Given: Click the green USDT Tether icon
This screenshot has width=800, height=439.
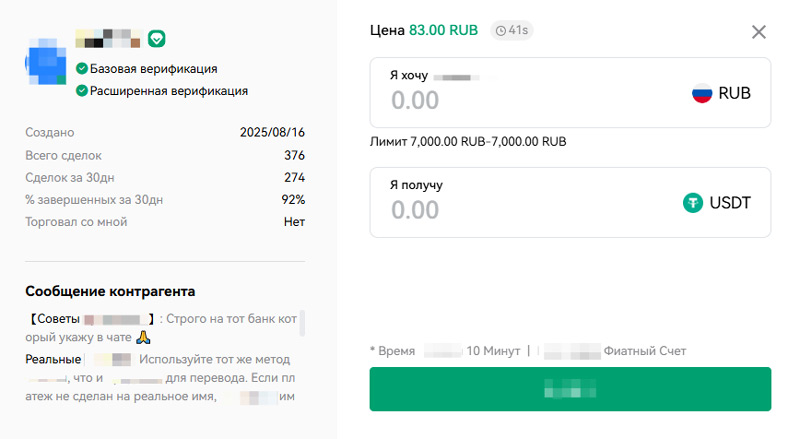Looking at the screenshot, I should pyautogui.click(x=693, y=203).
